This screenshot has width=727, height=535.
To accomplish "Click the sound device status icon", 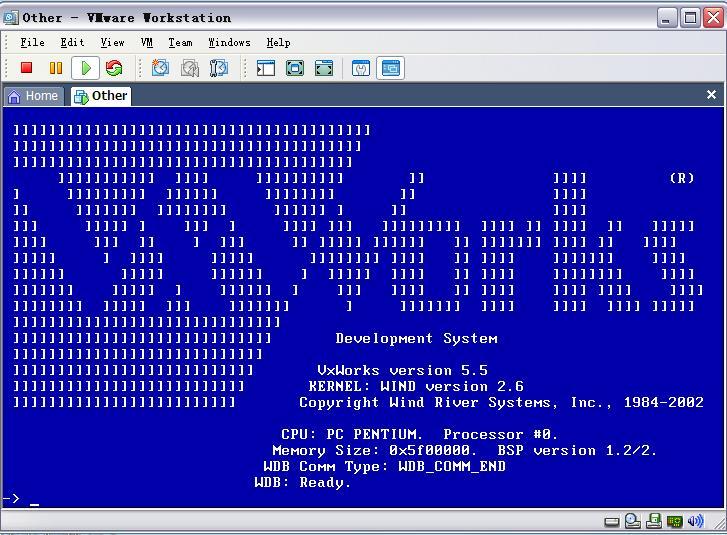I will (x=695, y=522).
